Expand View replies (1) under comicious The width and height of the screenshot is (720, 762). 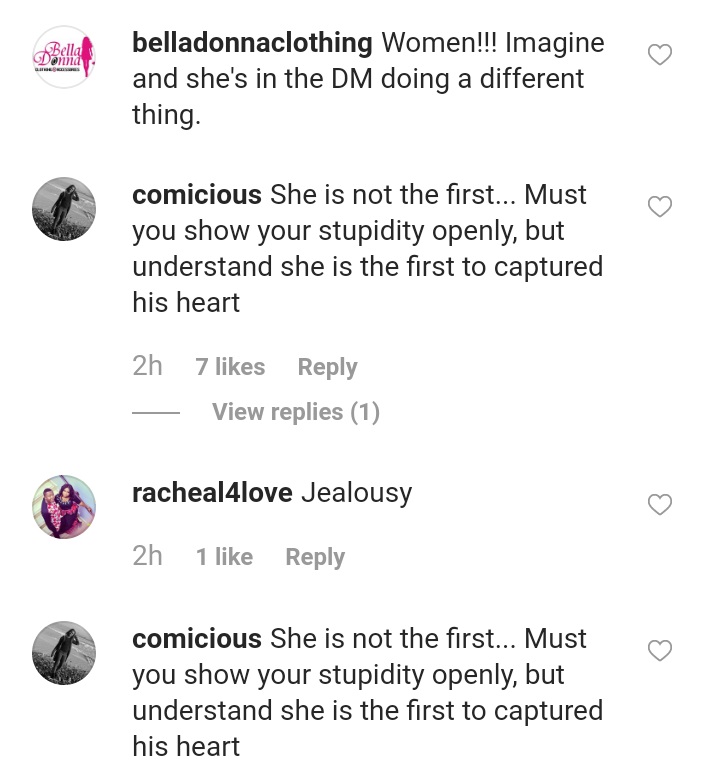[x=296, y=412]
